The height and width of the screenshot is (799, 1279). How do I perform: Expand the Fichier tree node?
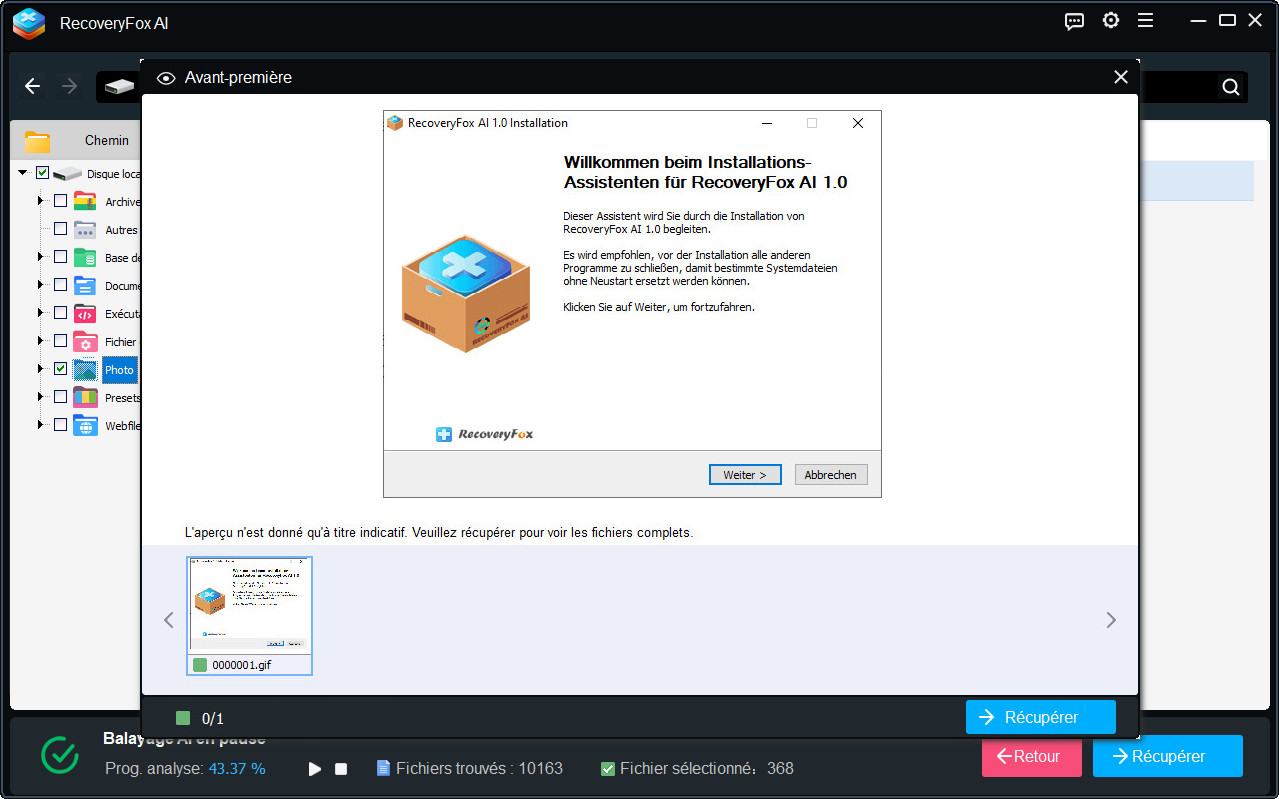[x=41, y=341]
